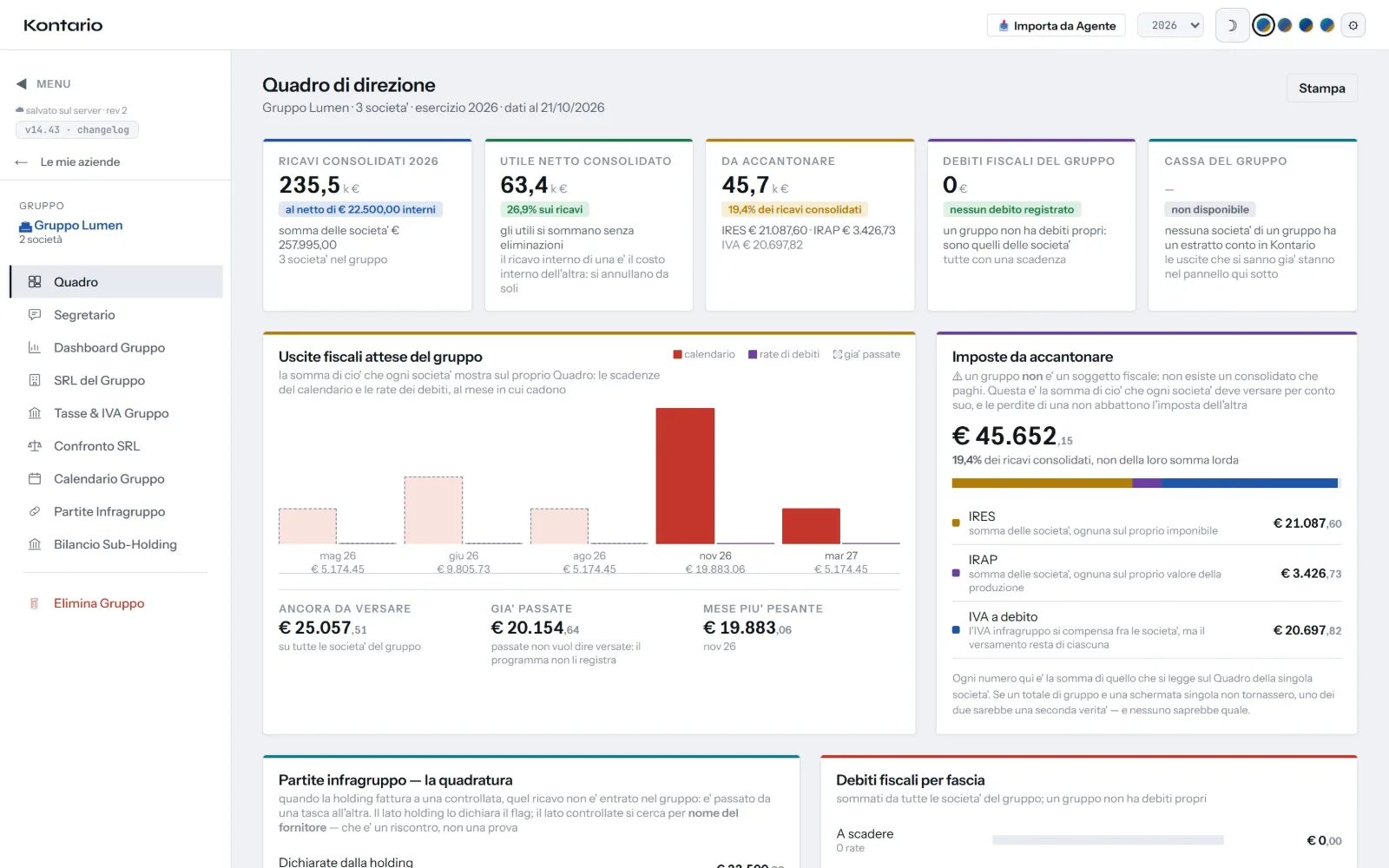This screenshot has height=868, width=1389.
Task: Click the Partite Infragruppo link icon
Action: tap(35, 512)
